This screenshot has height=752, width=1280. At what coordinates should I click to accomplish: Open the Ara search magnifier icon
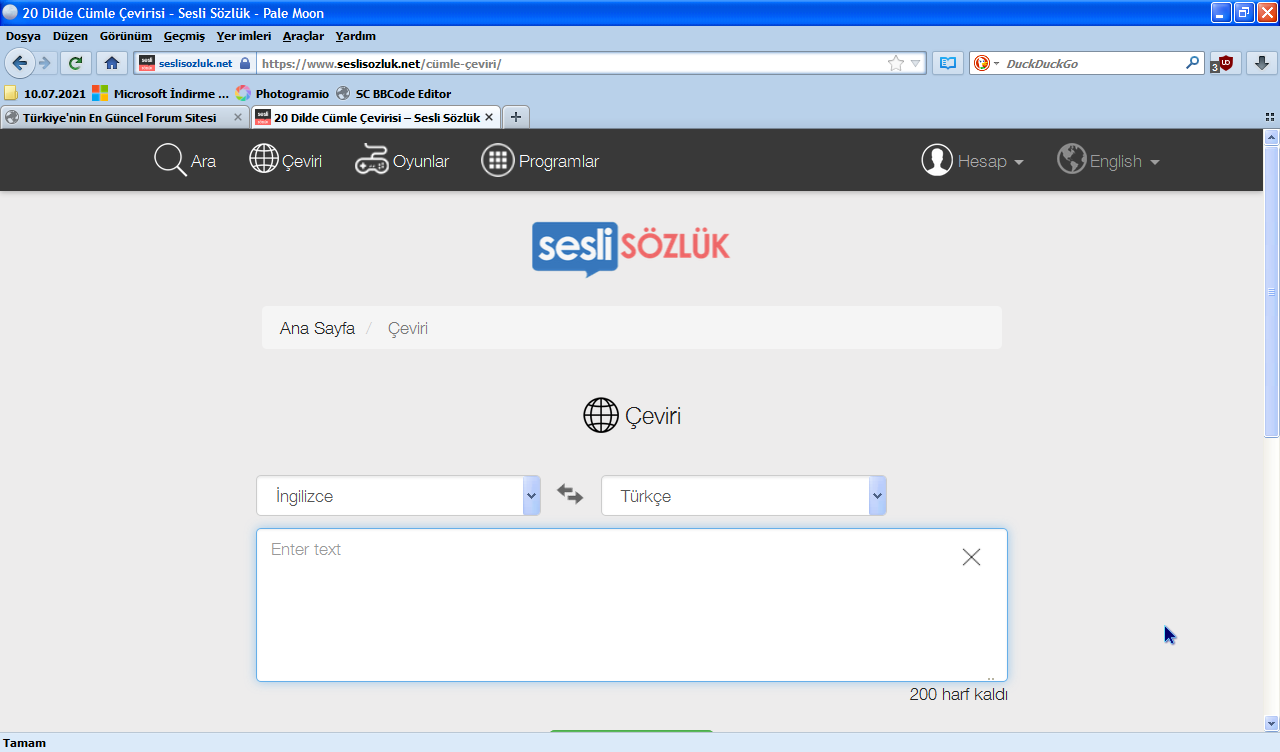point(171,160)
